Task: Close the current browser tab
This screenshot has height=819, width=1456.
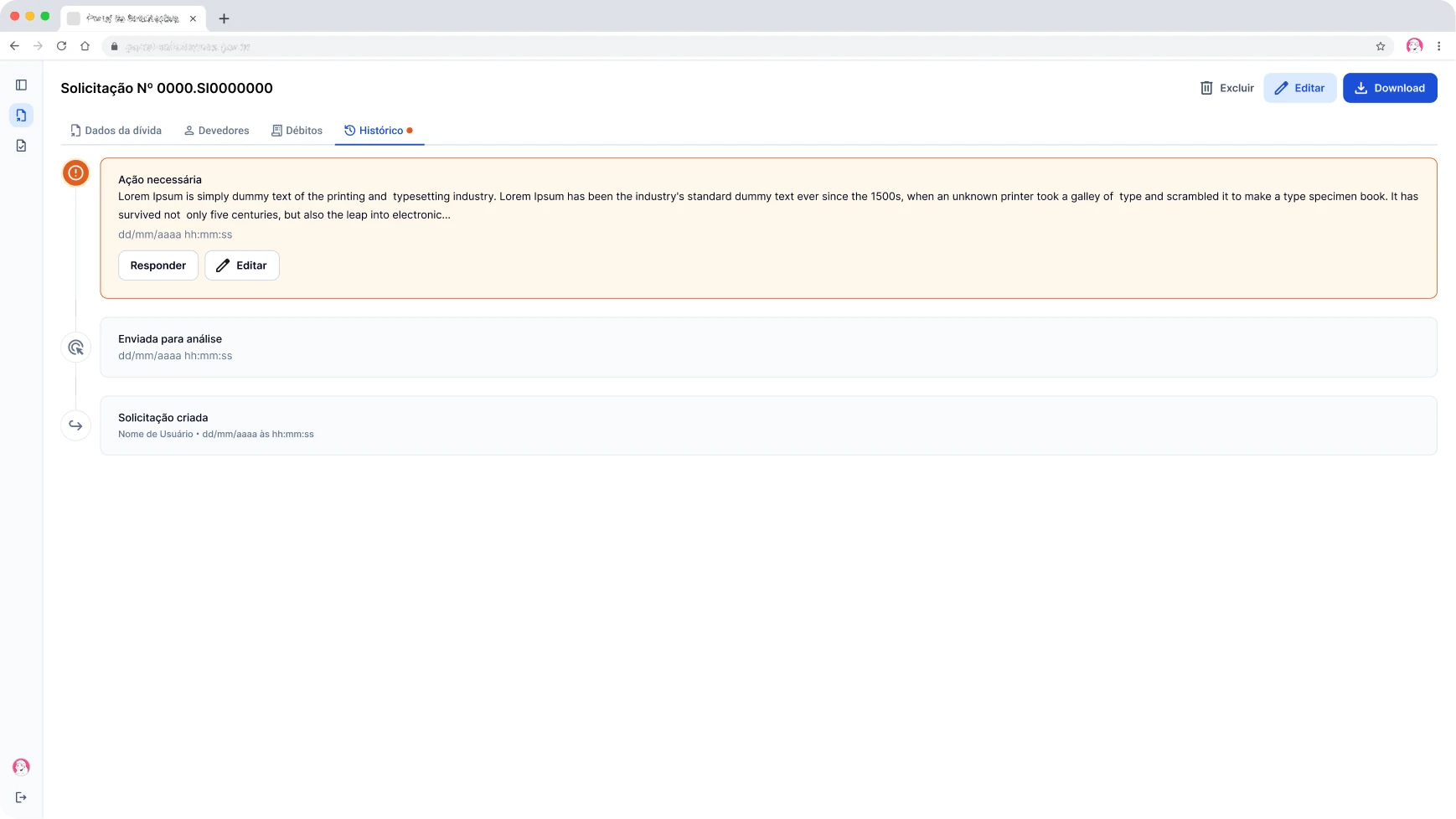Action: click(193, 18)
